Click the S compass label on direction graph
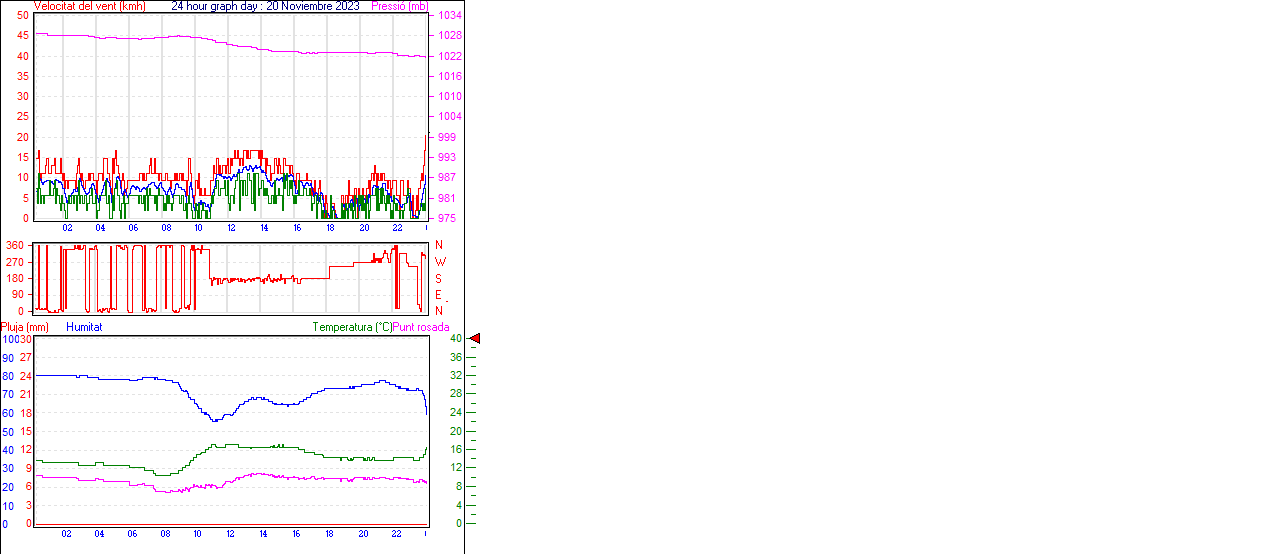Screen dimensions: 1280x554 click(x=439, y=279)
